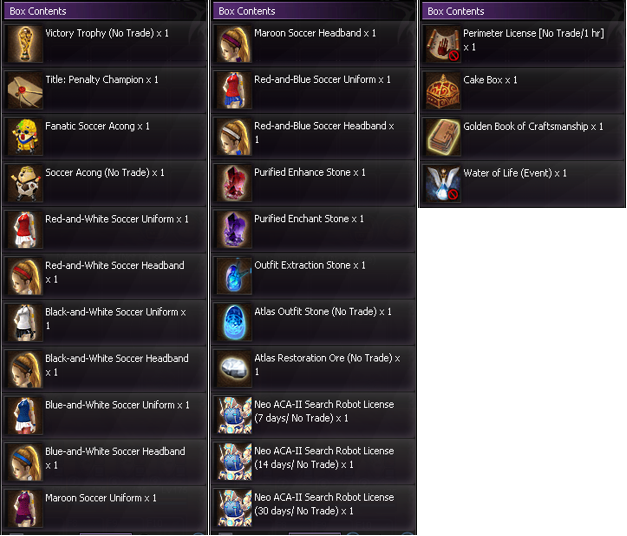Click the Perimeter License scroll icon
Image resolution: width=627 pixels, height=536 pixels.
click(x=443, y=44)
